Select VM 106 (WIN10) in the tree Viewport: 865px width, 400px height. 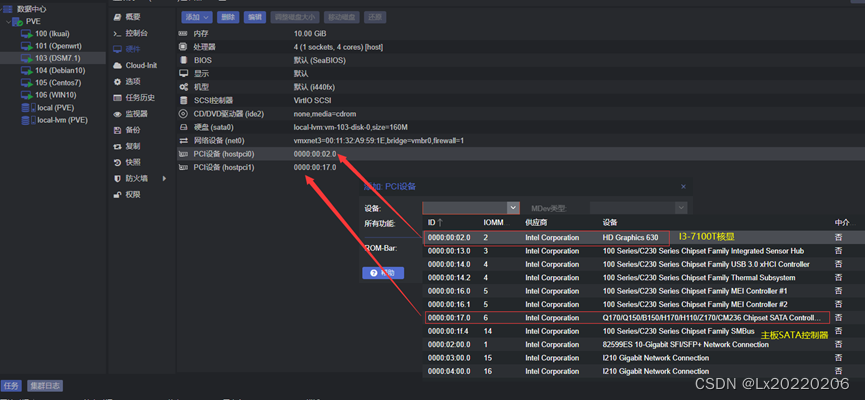tap(53, 95)
